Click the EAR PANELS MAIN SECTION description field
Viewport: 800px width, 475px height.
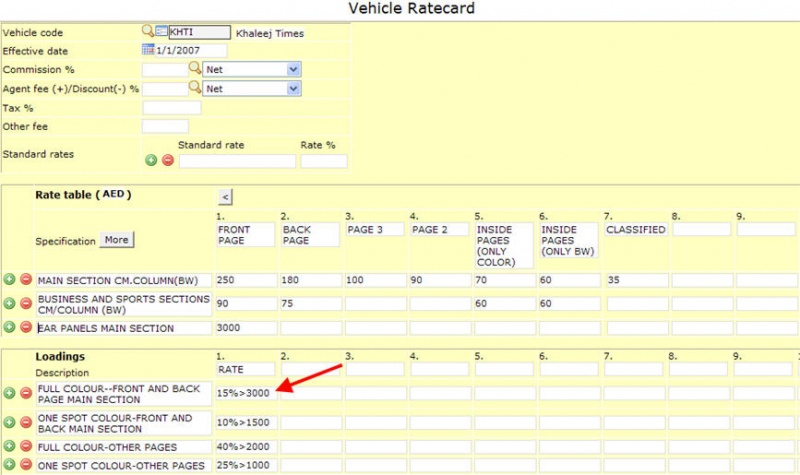[124, 328]
